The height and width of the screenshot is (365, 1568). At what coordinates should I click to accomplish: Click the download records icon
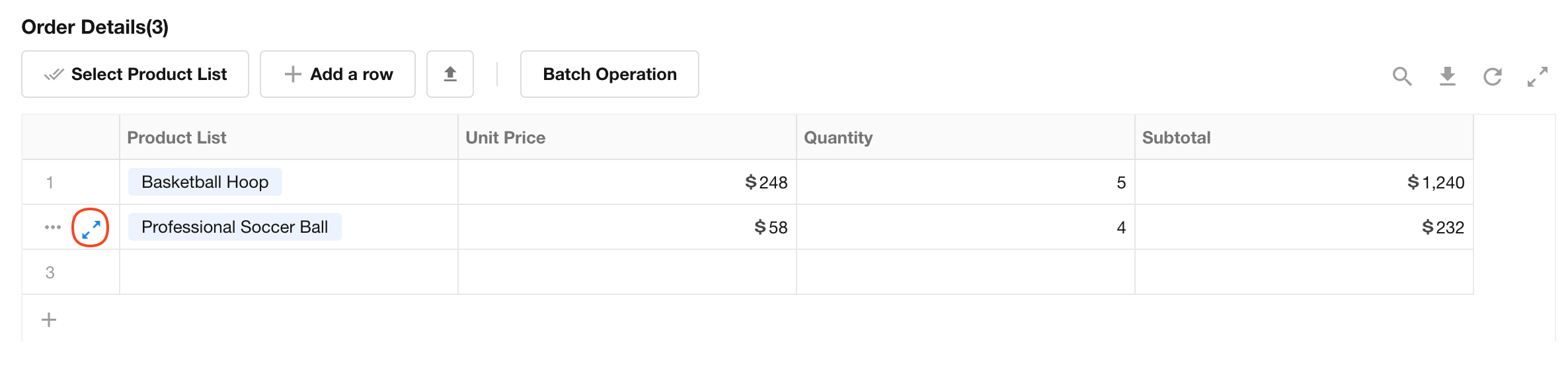(1447, 76)
